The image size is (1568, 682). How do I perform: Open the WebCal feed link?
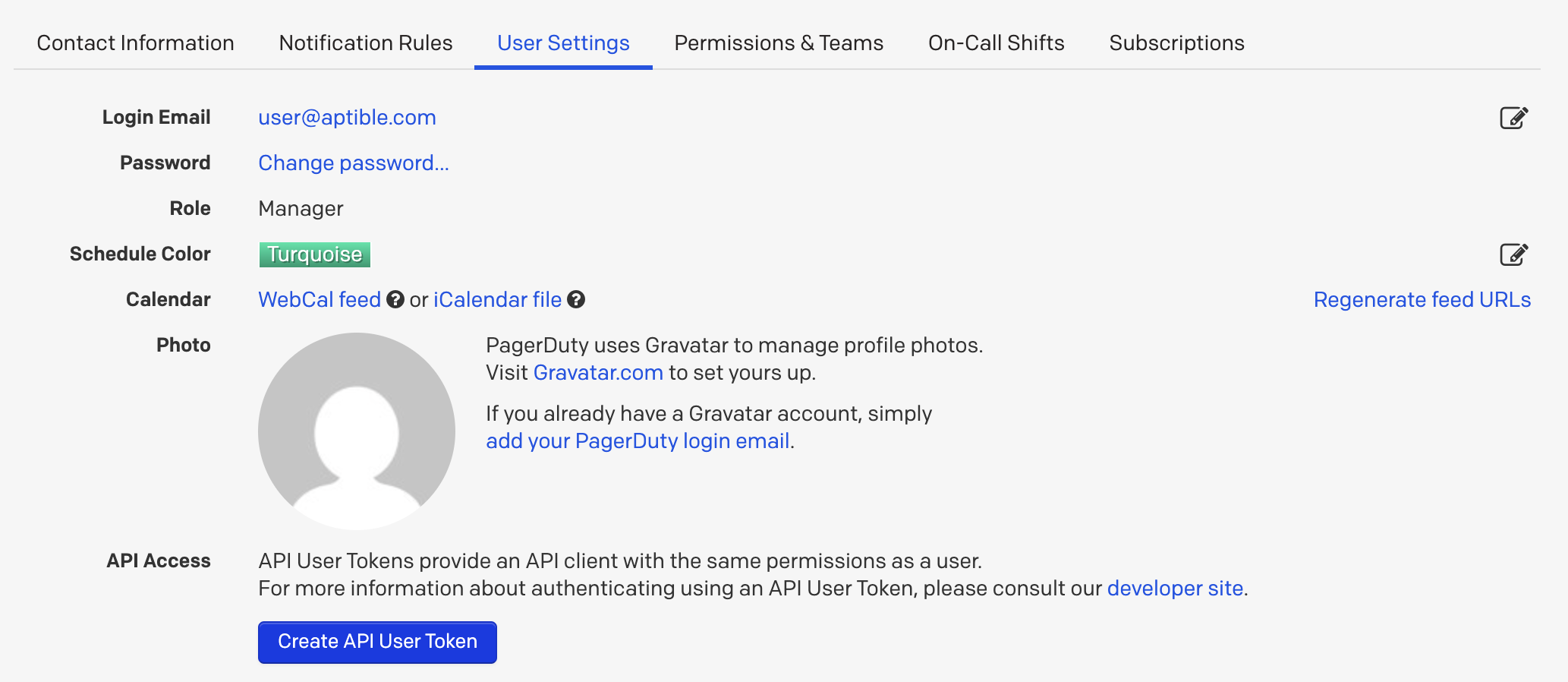[320, 300]
